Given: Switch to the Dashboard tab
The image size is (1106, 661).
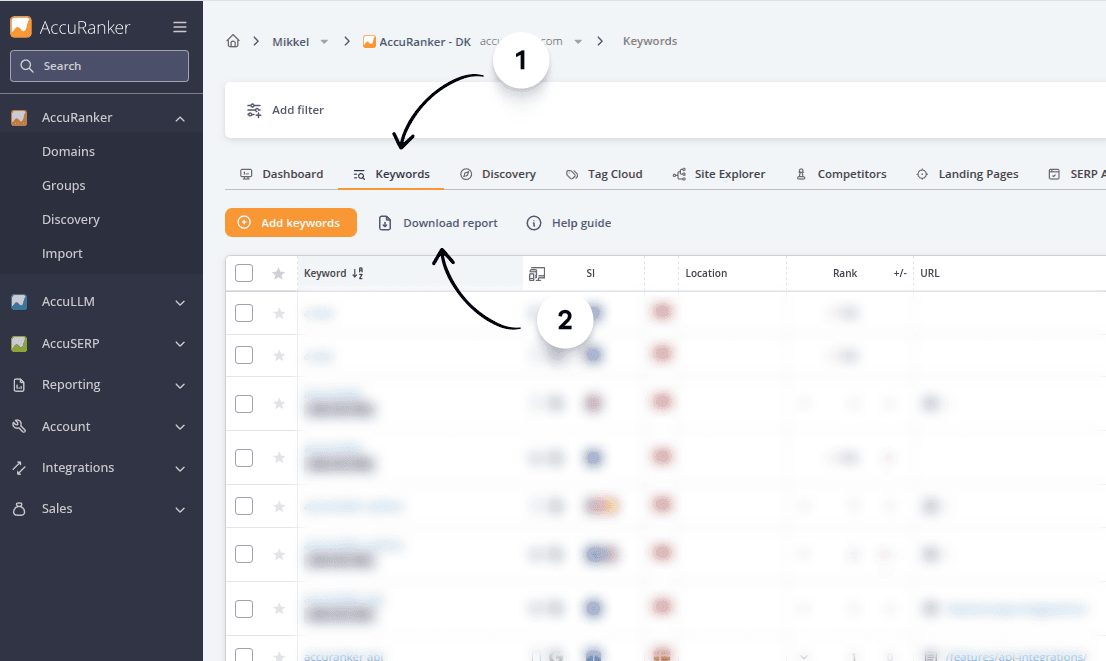Looking at the screenshot, I should tap(281, 174).
